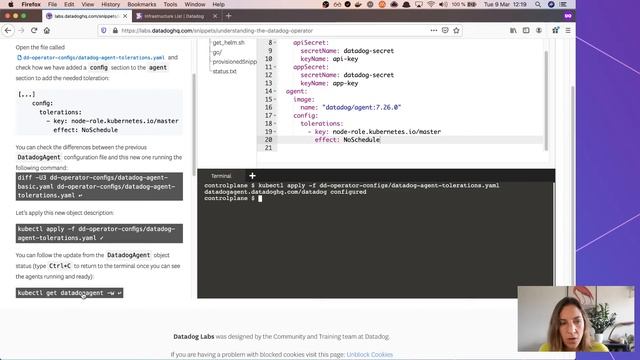The width and height of the screenshot is (640, 360).
Task: Click the file icon beside datadog-agent-tolerations.yaml link
Action: 19,58
